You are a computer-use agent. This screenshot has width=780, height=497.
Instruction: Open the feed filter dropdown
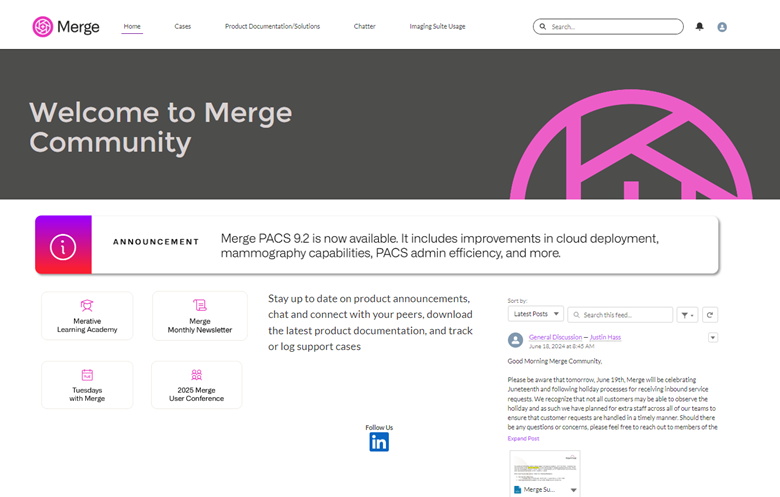click(x=687, y=315)
